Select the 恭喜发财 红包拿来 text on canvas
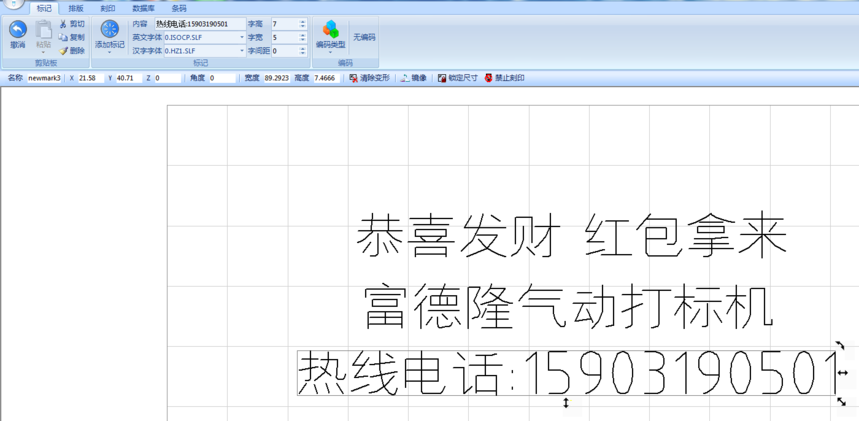 click(x=572, y=236)
